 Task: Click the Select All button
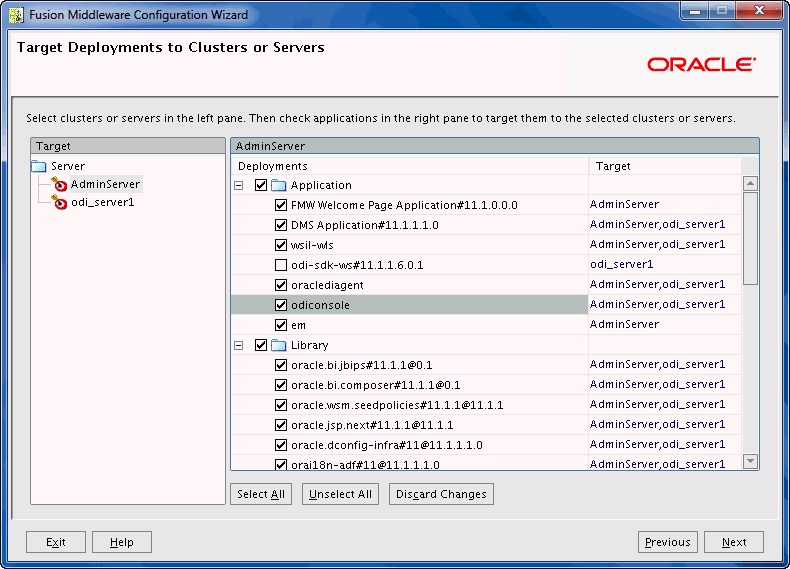click(x=261, y=494)
